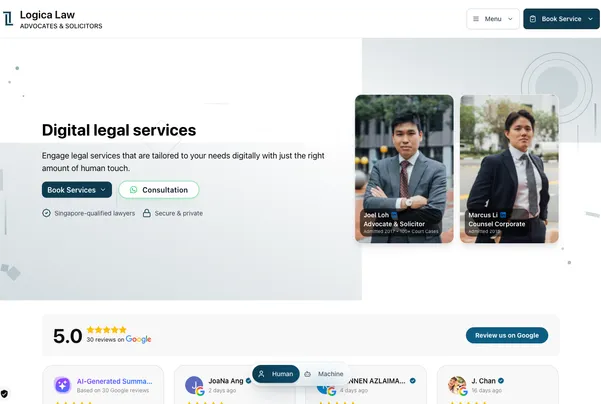601x404 pixels.
Task: Click the 2 days ago review date
Action: tap(222, 391)
